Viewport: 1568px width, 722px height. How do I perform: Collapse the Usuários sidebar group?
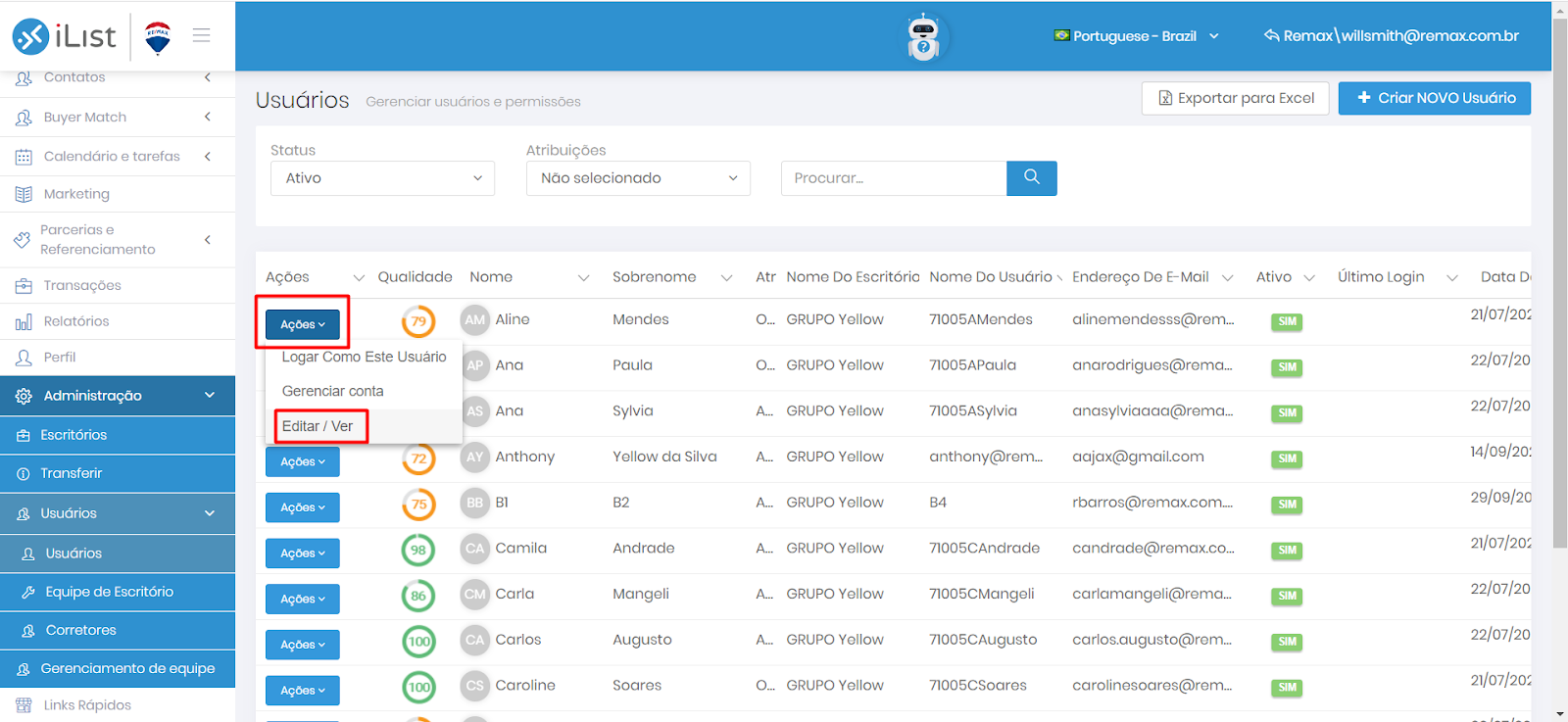(x=210, y=513)
